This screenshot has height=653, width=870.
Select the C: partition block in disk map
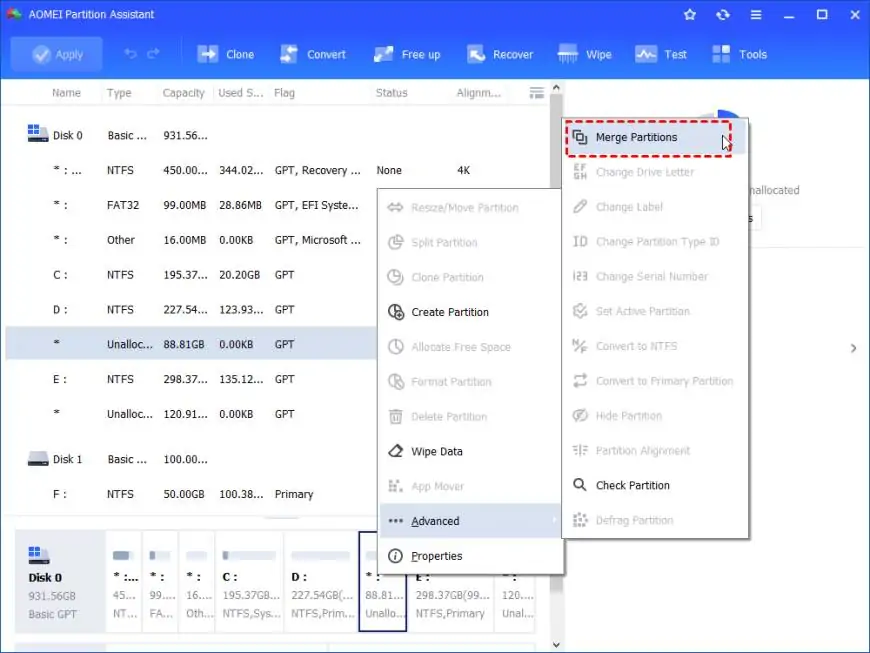click(x=250, y=581)
